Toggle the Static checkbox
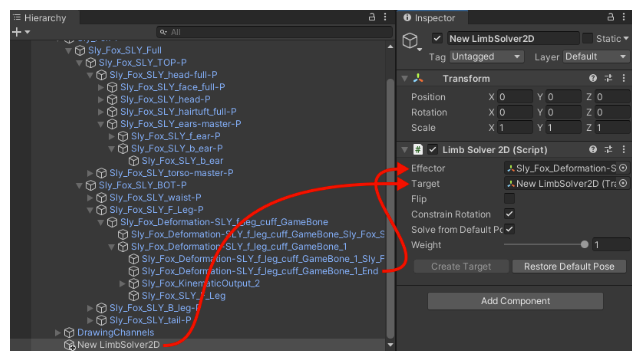The height and width of the screenshot is (361, 642). [587, 38]
